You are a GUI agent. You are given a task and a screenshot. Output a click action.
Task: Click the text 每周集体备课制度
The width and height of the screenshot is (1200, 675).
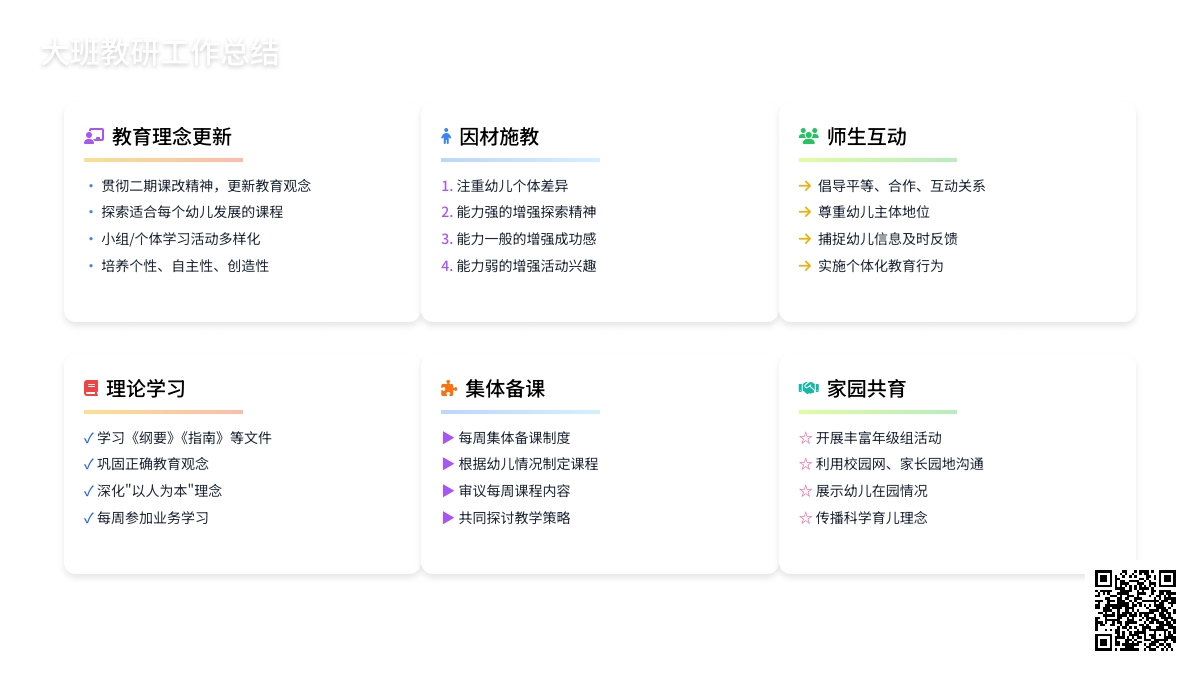point(515,438)
